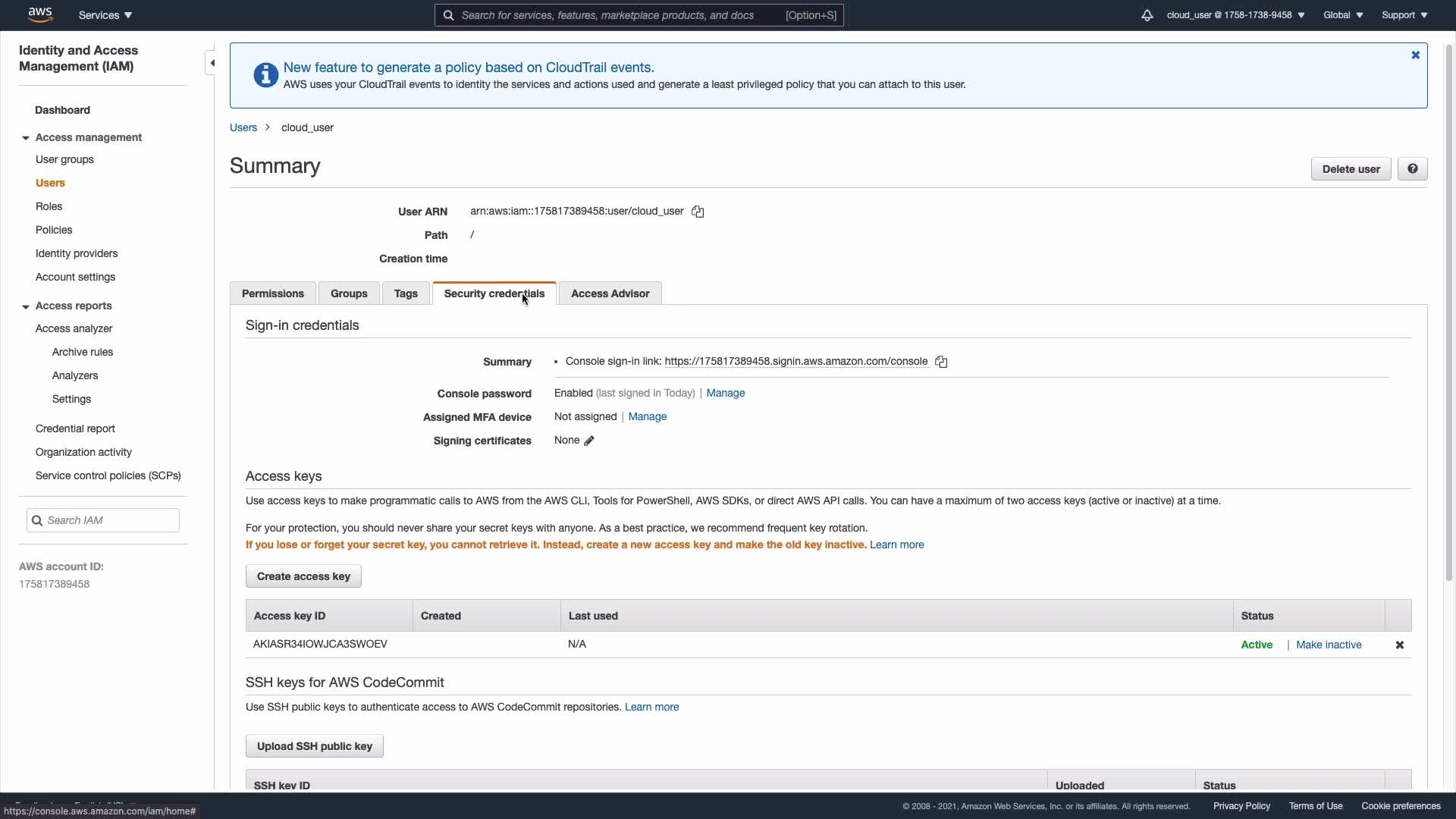The image size is (1456, 819).
Task: Expand the cloud_user account menu
Action: 1235,15
